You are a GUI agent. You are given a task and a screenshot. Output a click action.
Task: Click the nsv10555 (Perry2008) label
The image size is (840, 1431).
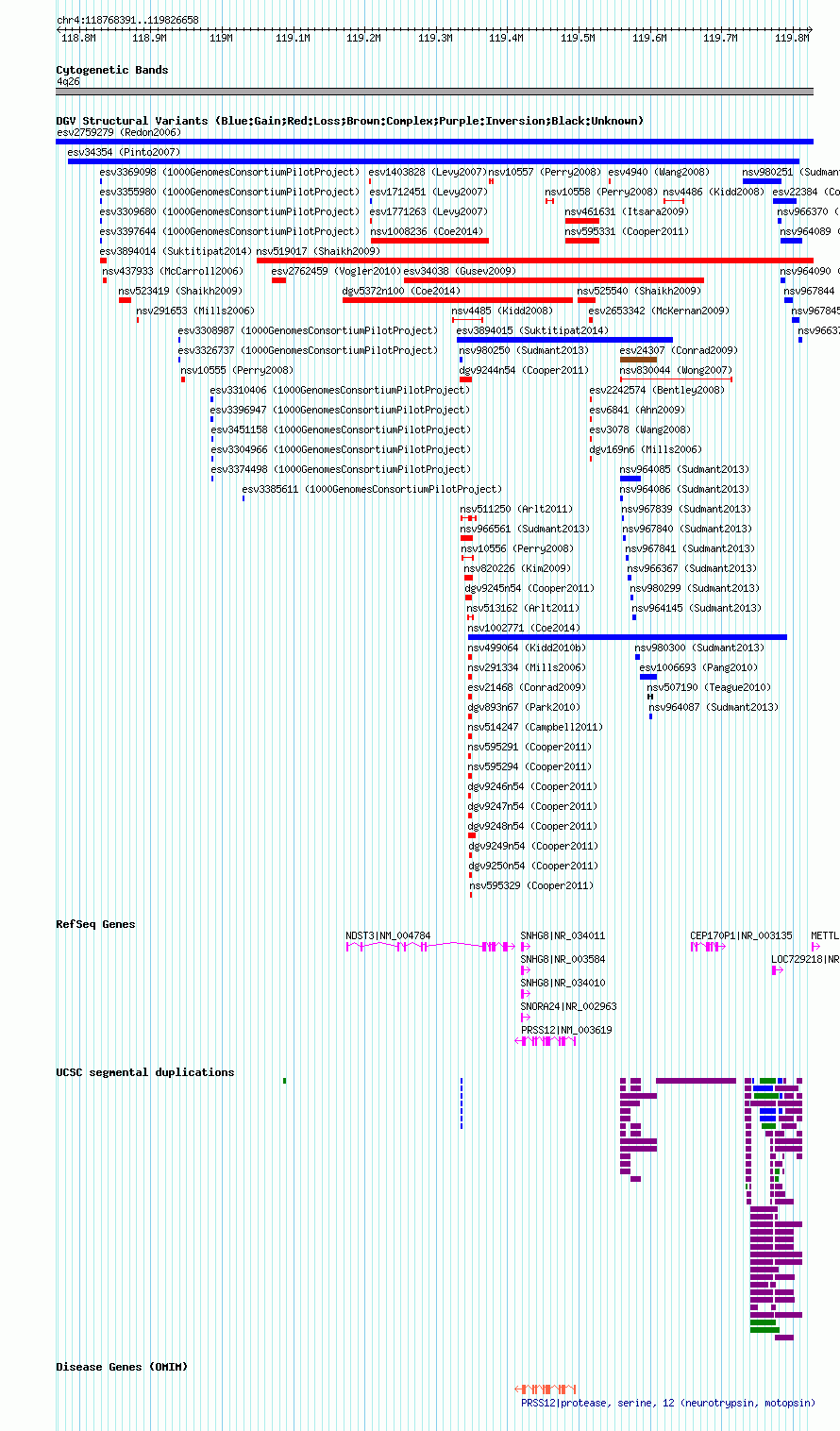click(237, 370)
